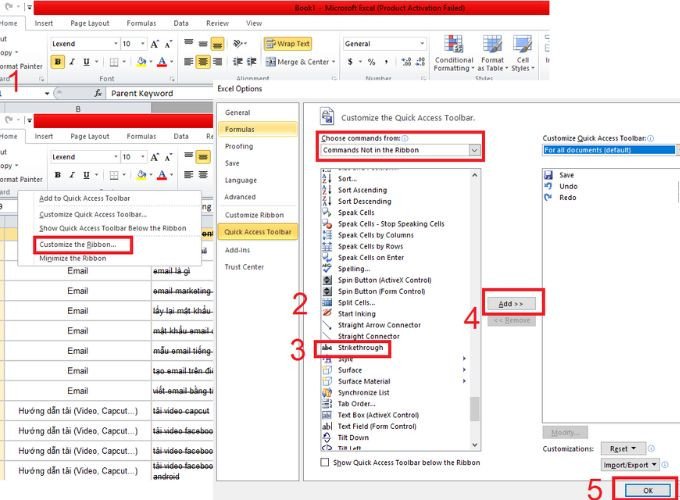Open Cell Styles

tap(523, 53)
